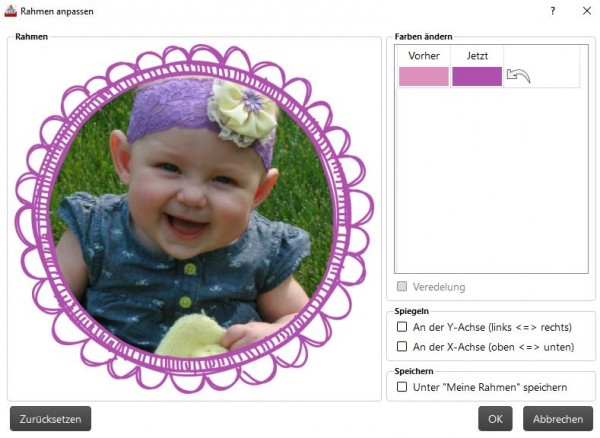The height and width of the screenshot is (438, 600).
Task: Click the Jetzt column header
Action: [477, 56]
